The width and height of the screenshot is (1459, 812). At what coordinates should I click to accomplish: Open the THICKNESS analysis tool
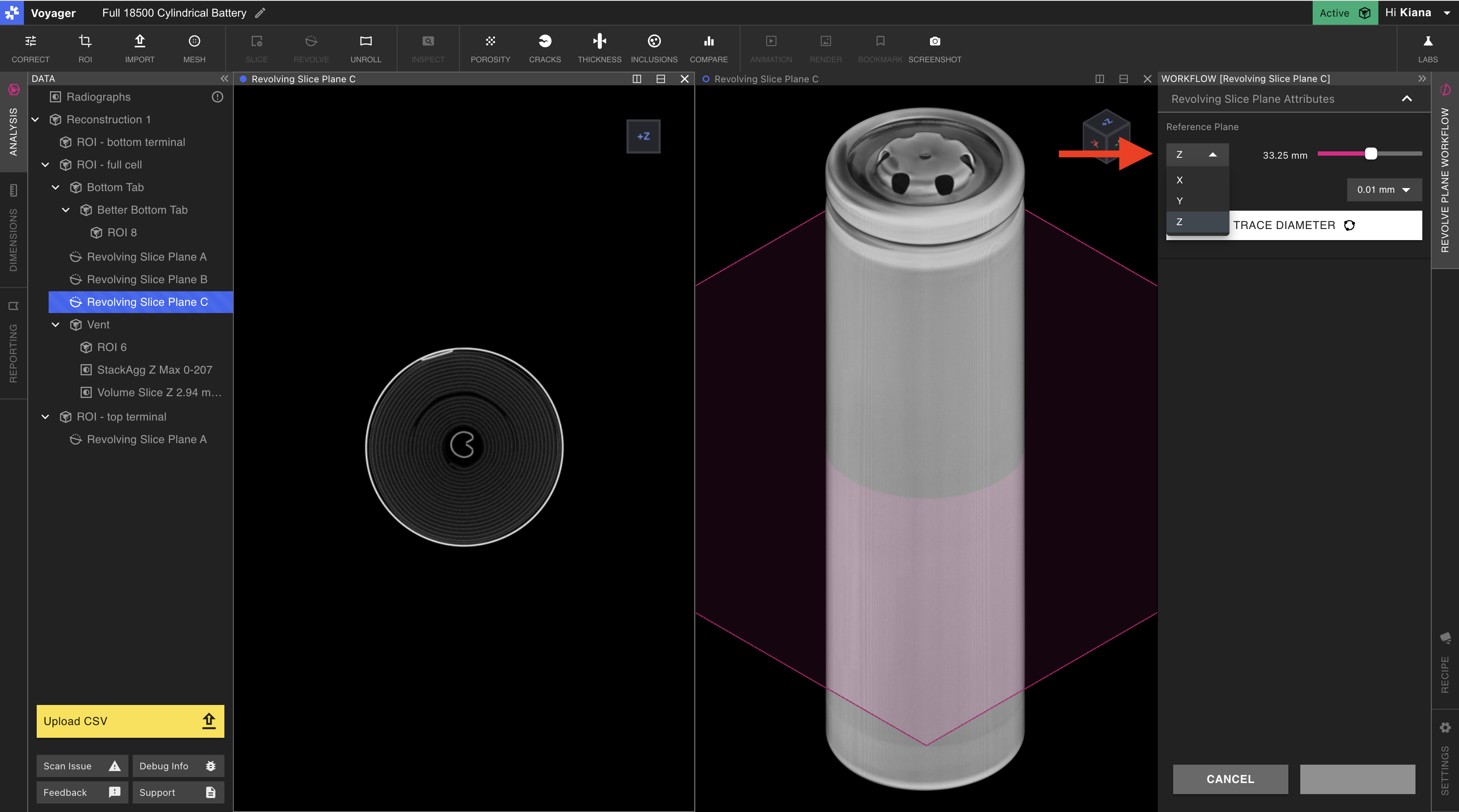[x=599, y=49]
